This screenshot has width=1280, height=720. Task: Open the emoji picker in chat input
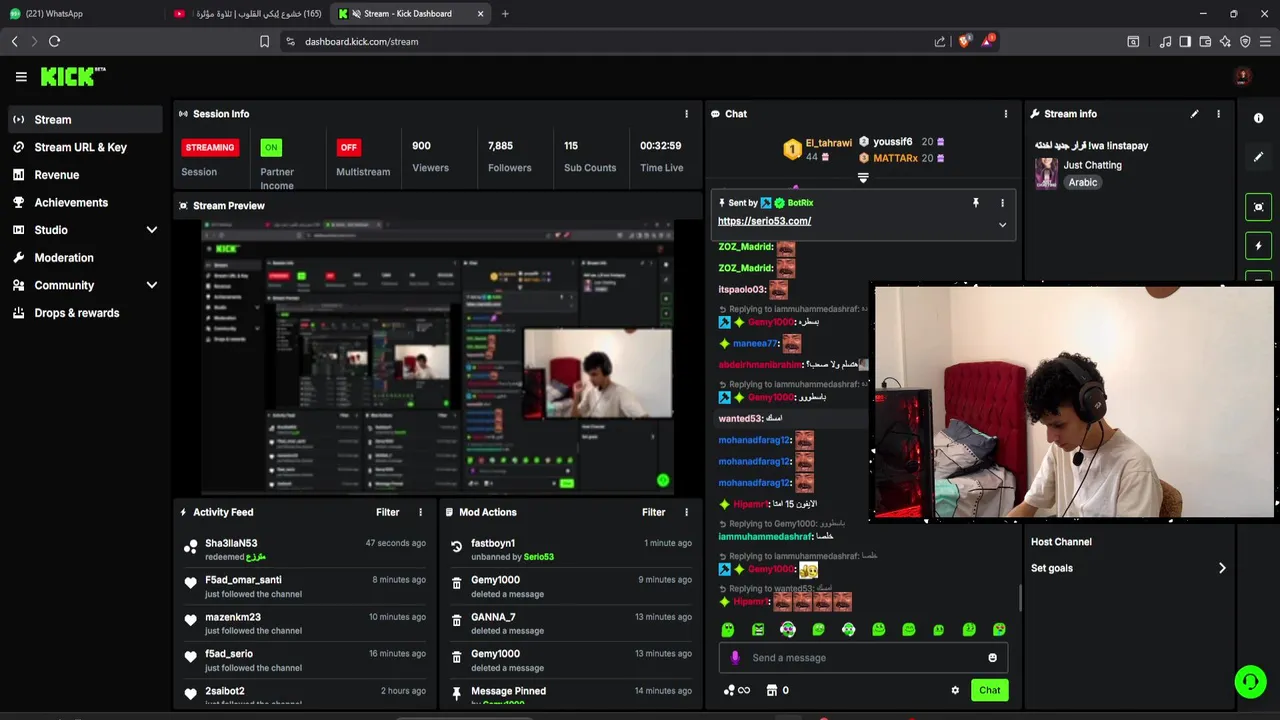coord(992,658)
